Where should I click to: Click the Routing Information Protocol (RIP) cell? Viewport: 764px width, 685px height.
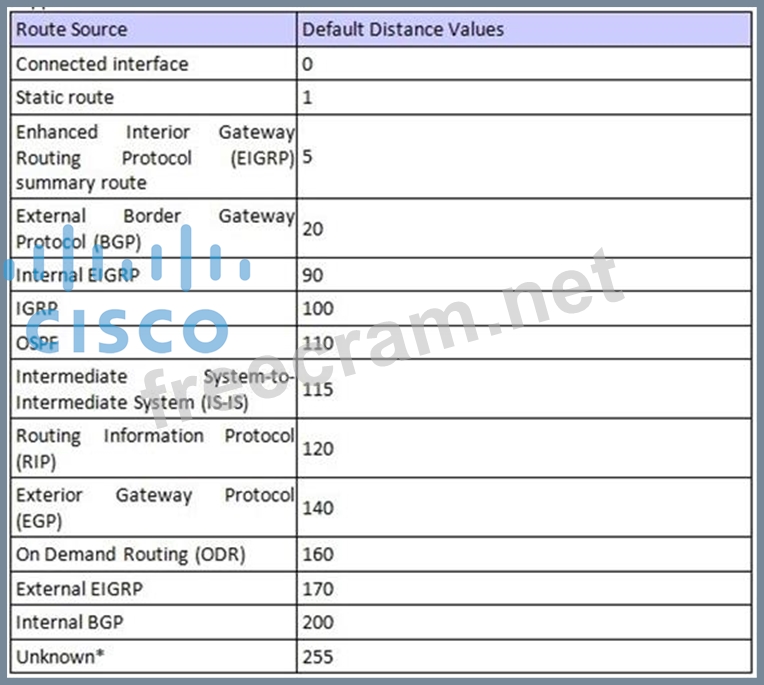155,448
